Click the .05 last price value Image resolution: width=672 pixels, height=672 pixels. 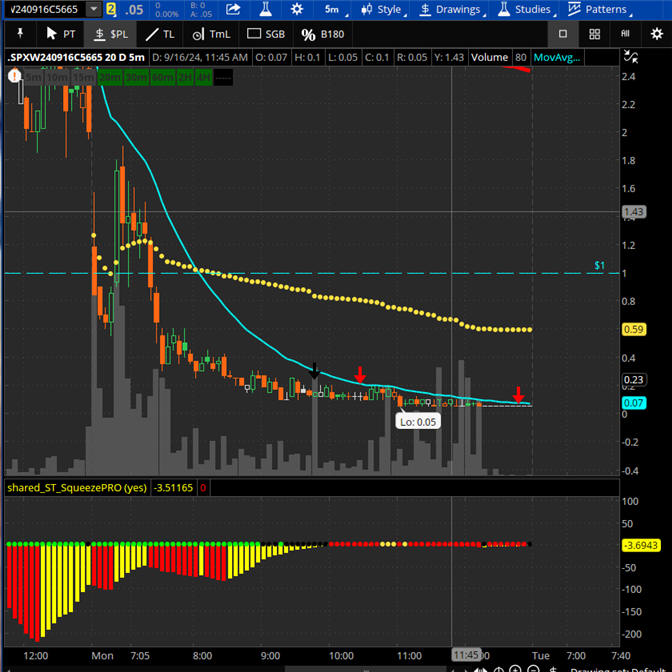(134, 9)
